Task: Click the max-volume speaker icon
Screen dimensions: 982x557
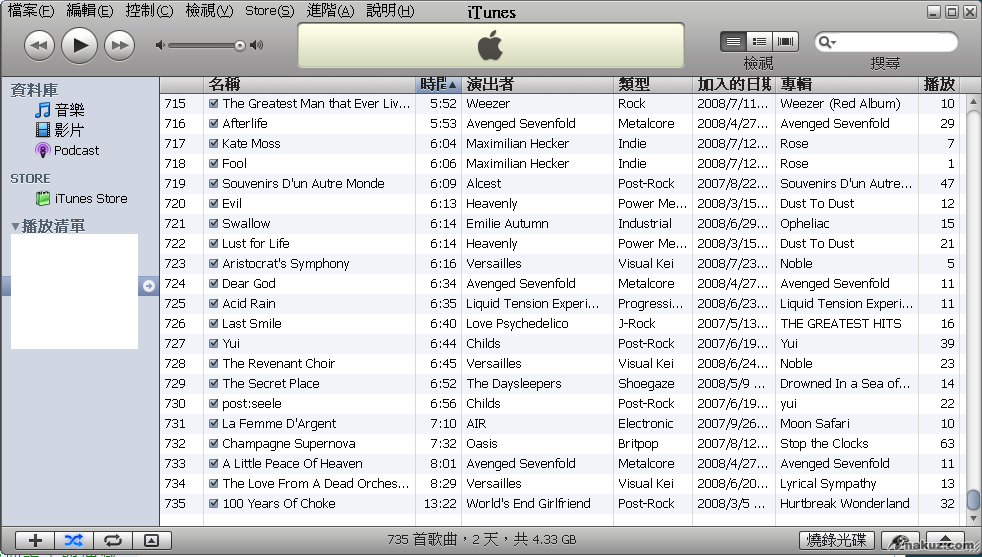Action: (x=256, y=45)
